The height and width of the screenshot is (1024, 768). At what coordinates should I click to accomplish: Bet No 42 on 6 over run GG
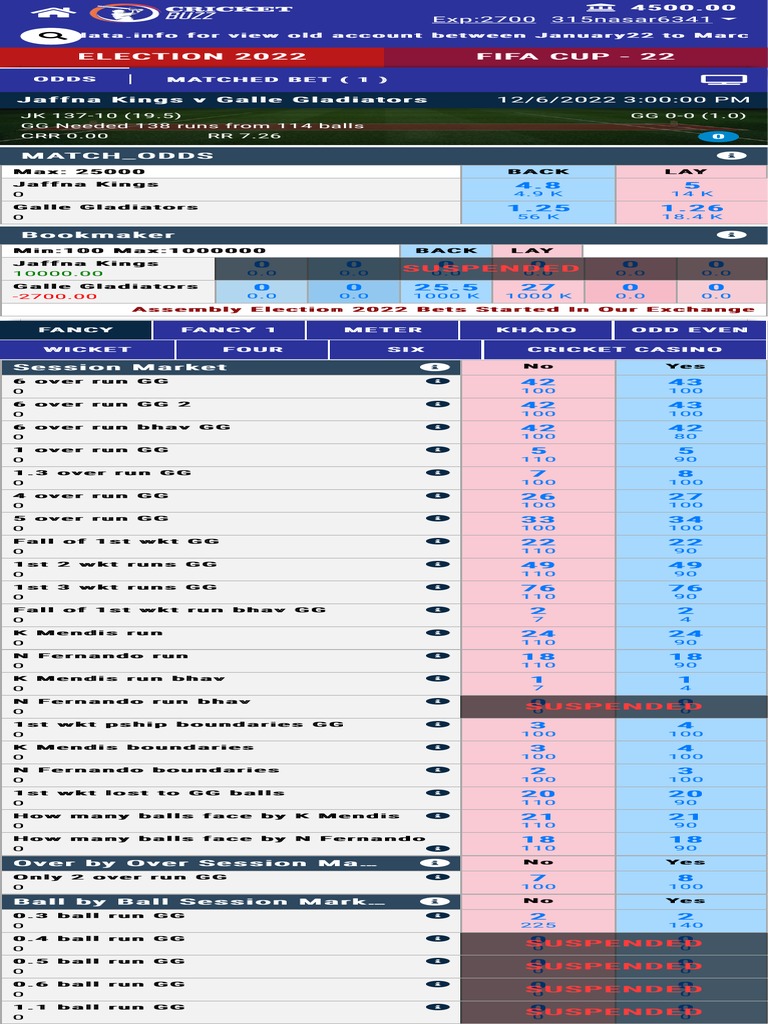tap(538, 386)
